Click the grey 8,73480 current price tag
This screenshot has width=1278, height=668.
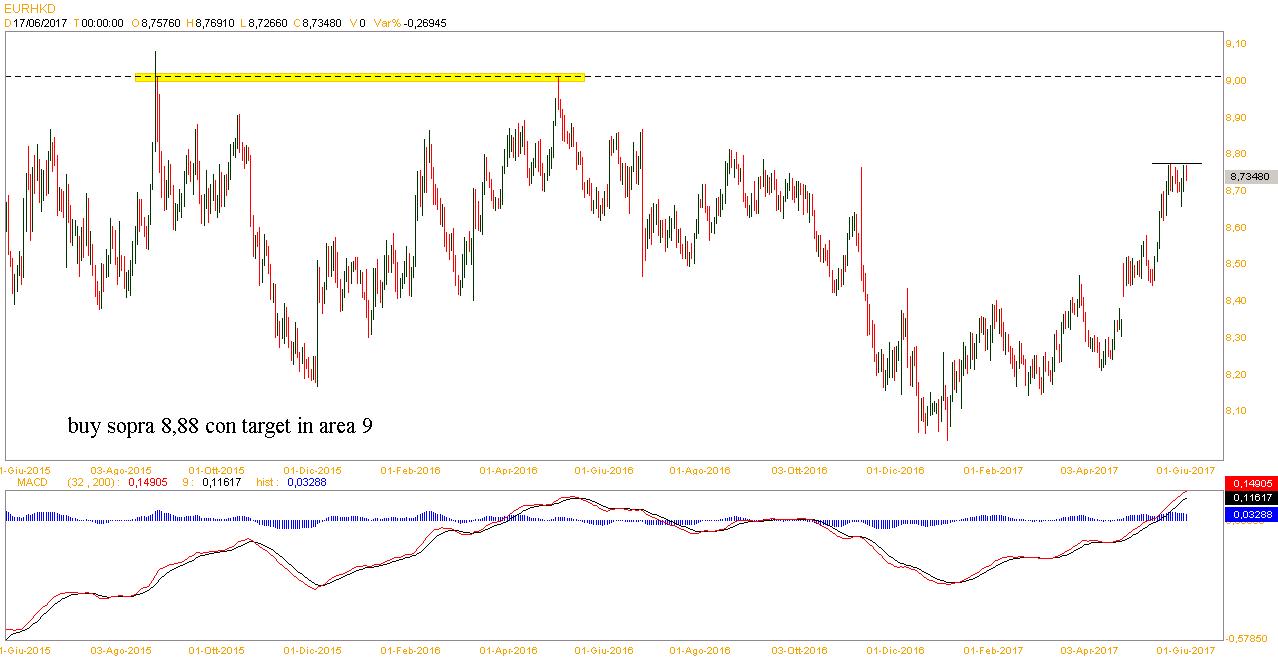coord(1249,176)
